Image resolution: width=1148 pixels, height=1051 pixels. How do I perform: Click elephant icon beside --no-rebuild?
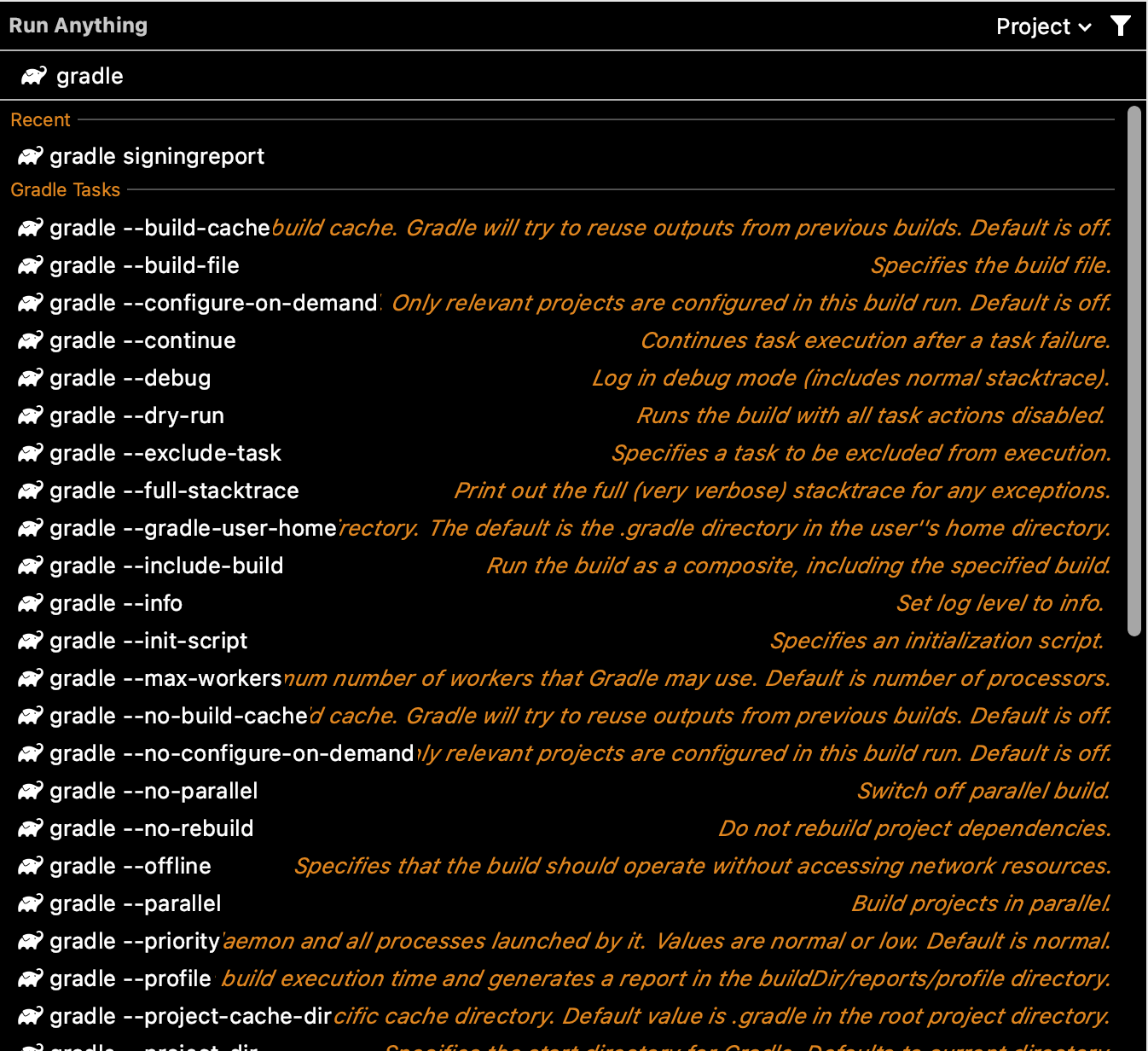click(31, 828)
